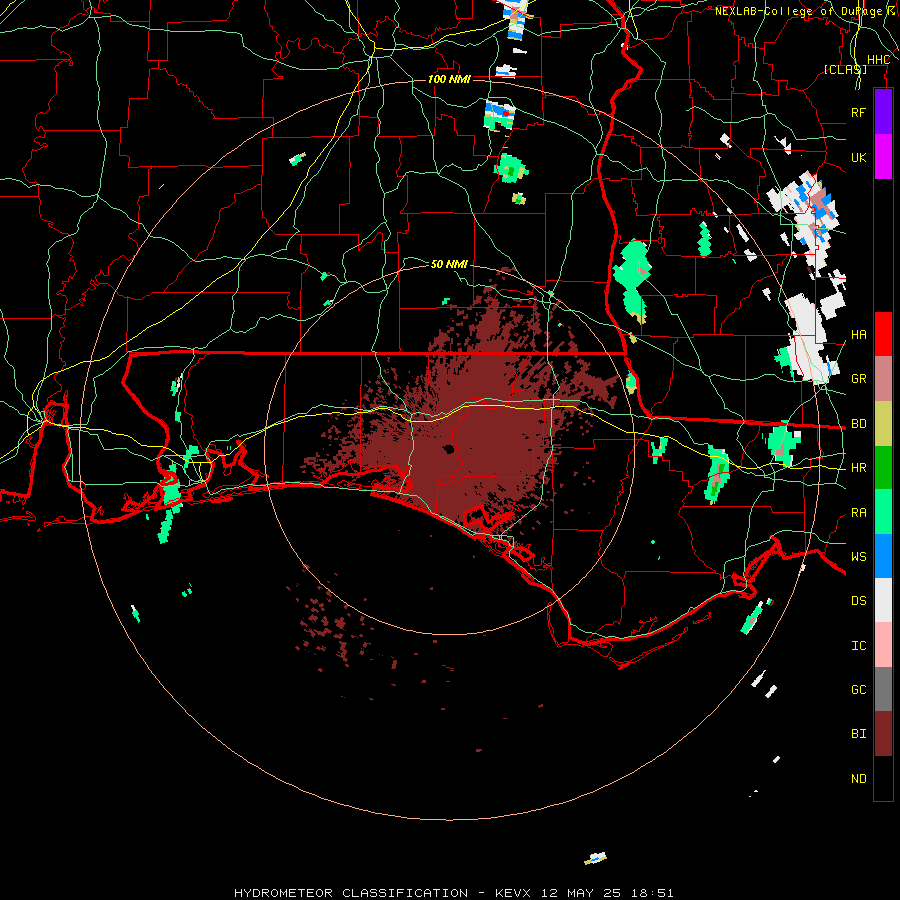This screenshot has width=900, height=900.
Task: Click the "DS" legend label
Action: 859,601
